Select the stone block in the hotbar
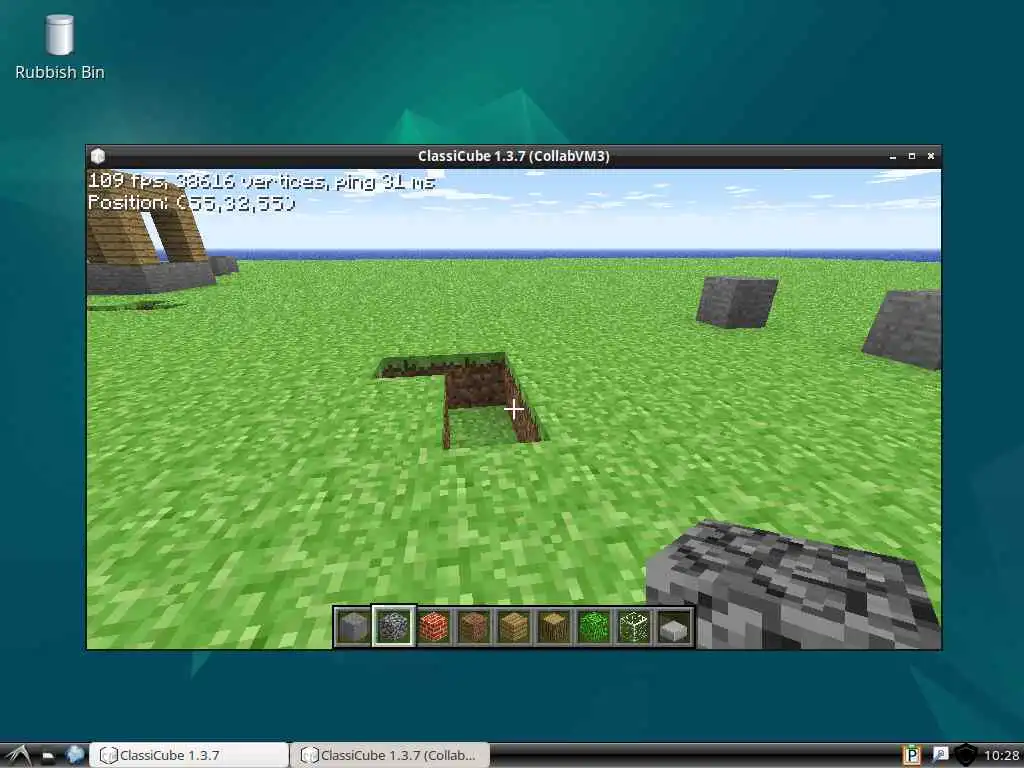Screen dimensions: 1024x768 click(x=353, y=627)
